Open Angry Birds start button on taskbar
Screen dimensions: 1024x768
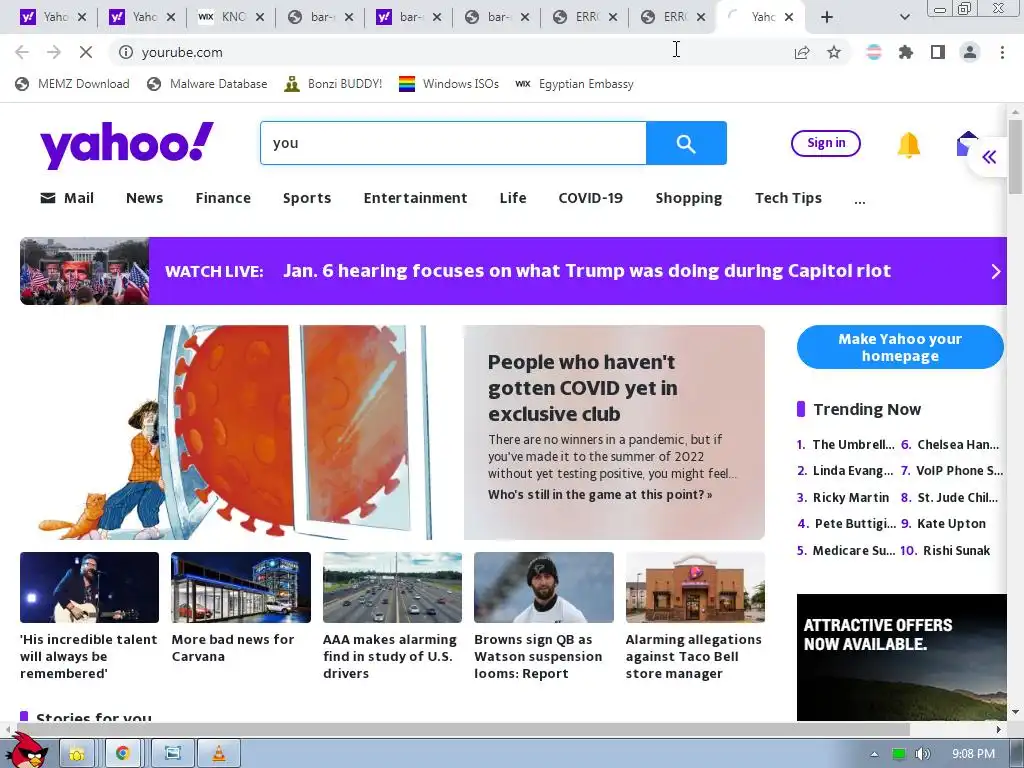tap(27, 751)
